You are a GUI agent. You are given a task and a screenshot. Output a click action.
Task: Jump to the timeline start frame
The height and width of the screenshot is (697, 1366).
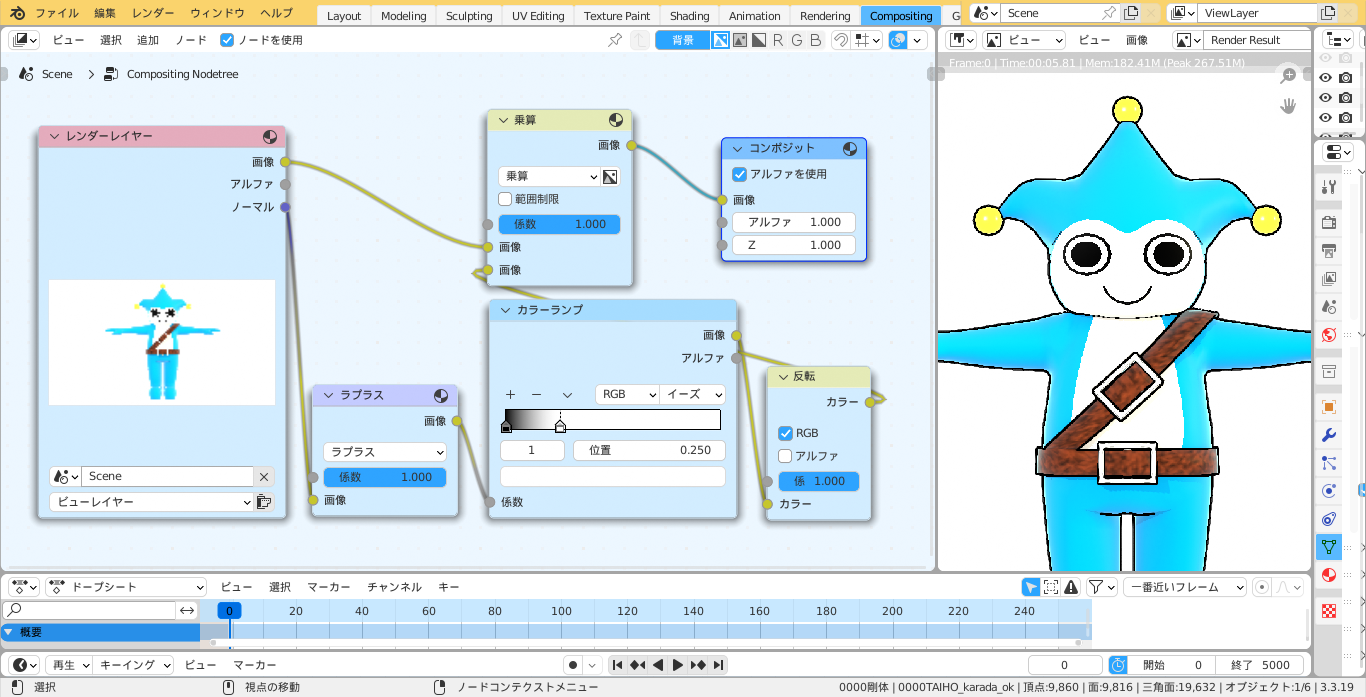[x=618, y=665]
